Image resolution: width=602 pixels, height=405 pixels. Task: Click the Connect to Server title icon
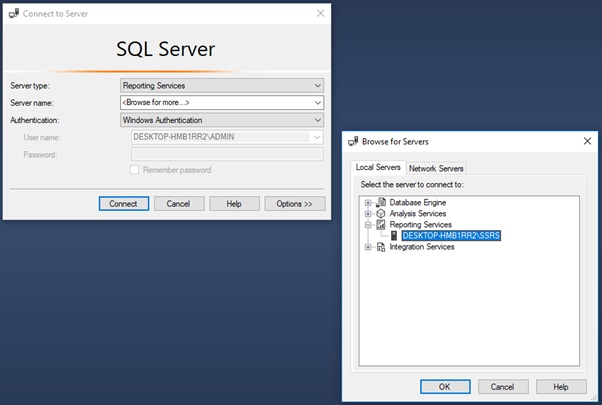(x=14, y=13)
